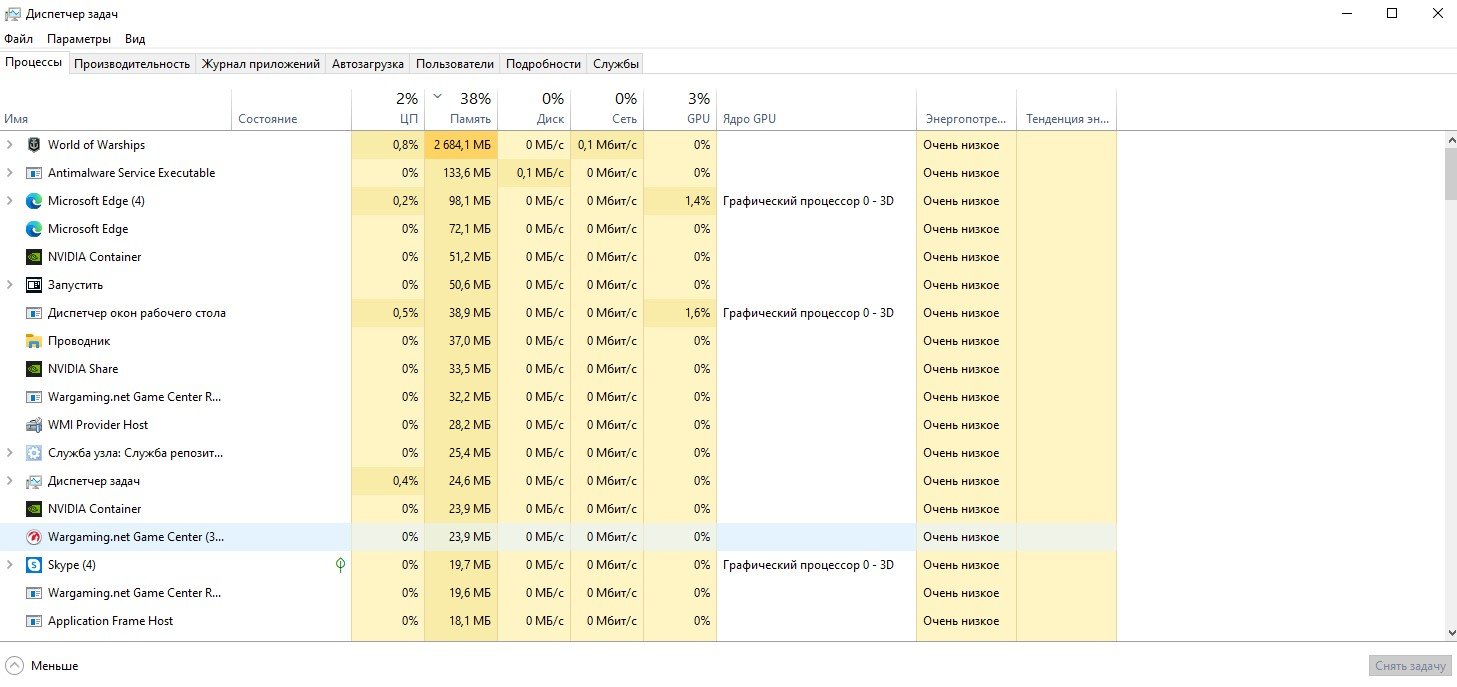This screenshot has width=1457, height=687.
Task: Click Графический процессор 0 - 3D in Skype row
Action: click(808, 565)
